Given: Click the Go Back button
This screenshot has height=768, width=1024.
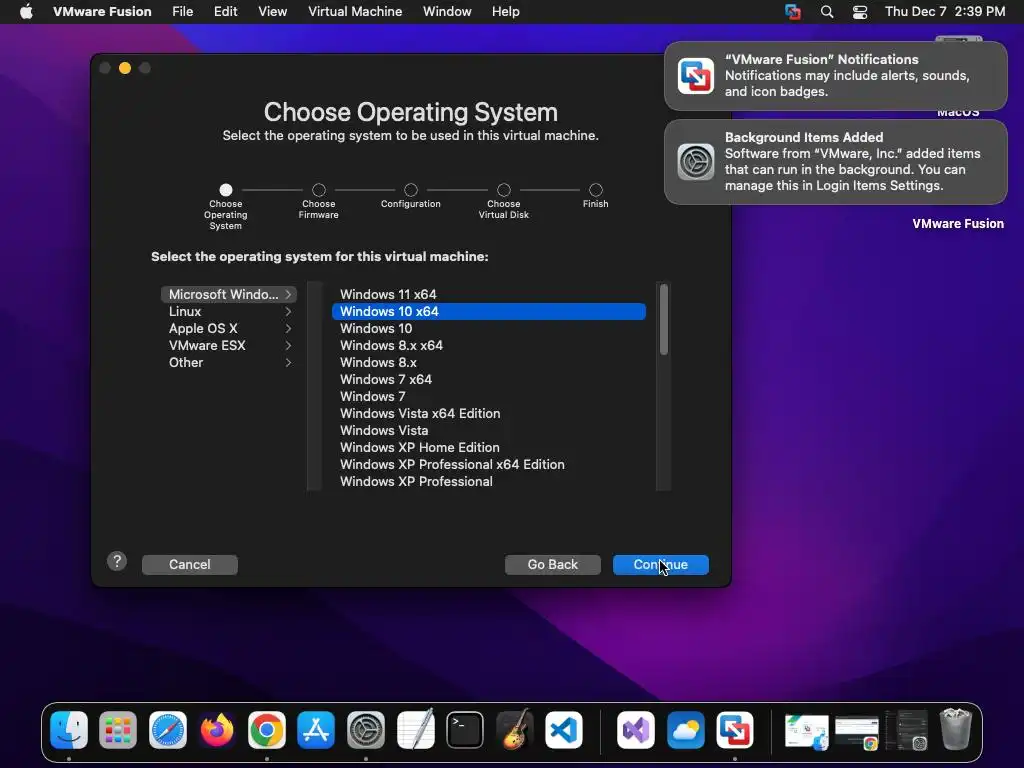Looking at the screenshot, I should point(552,565).
